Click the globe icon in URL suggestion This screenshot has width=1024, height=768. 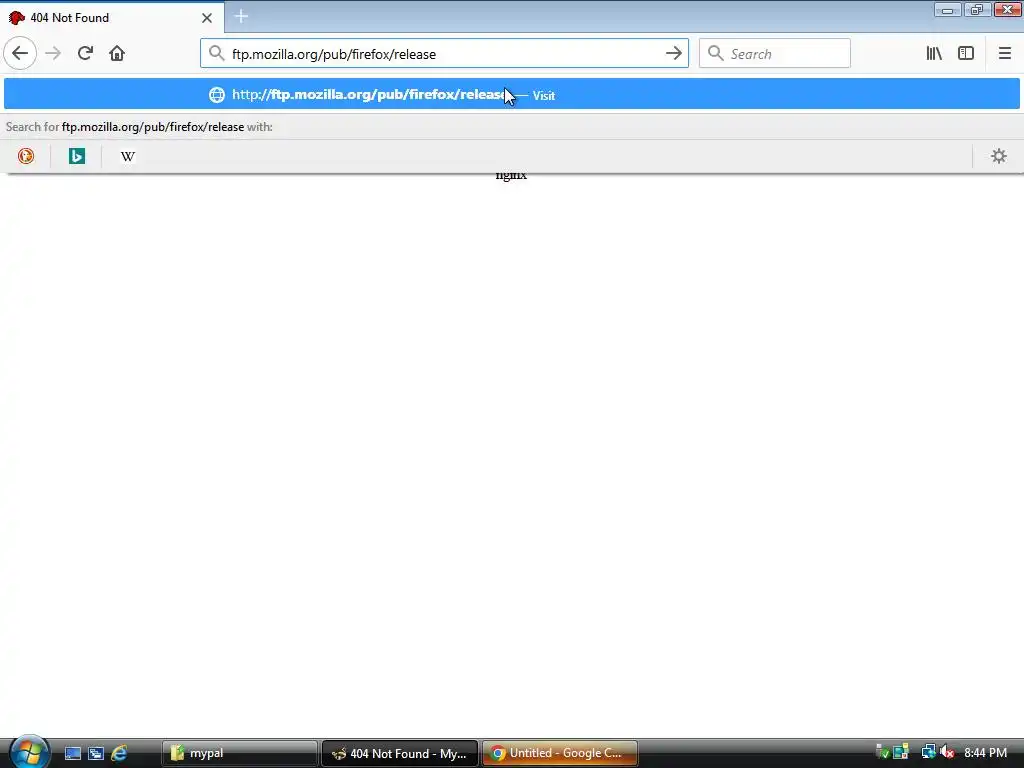pyautogui.click(x=217, y=95)
